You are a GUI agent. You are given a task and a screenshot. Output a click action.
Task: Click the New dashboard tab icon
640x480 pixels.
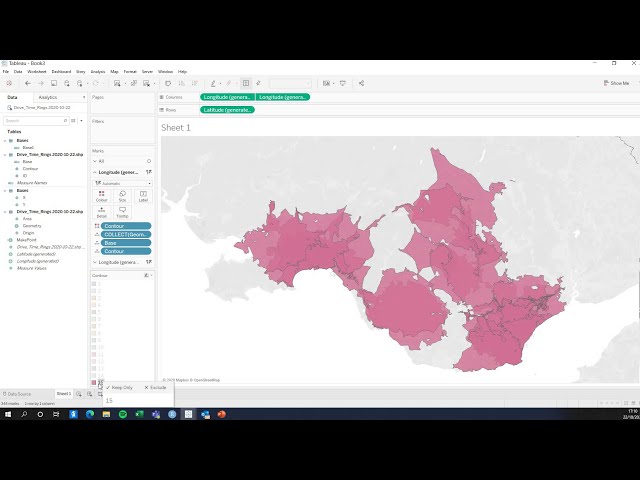click(x=89, y=394)
